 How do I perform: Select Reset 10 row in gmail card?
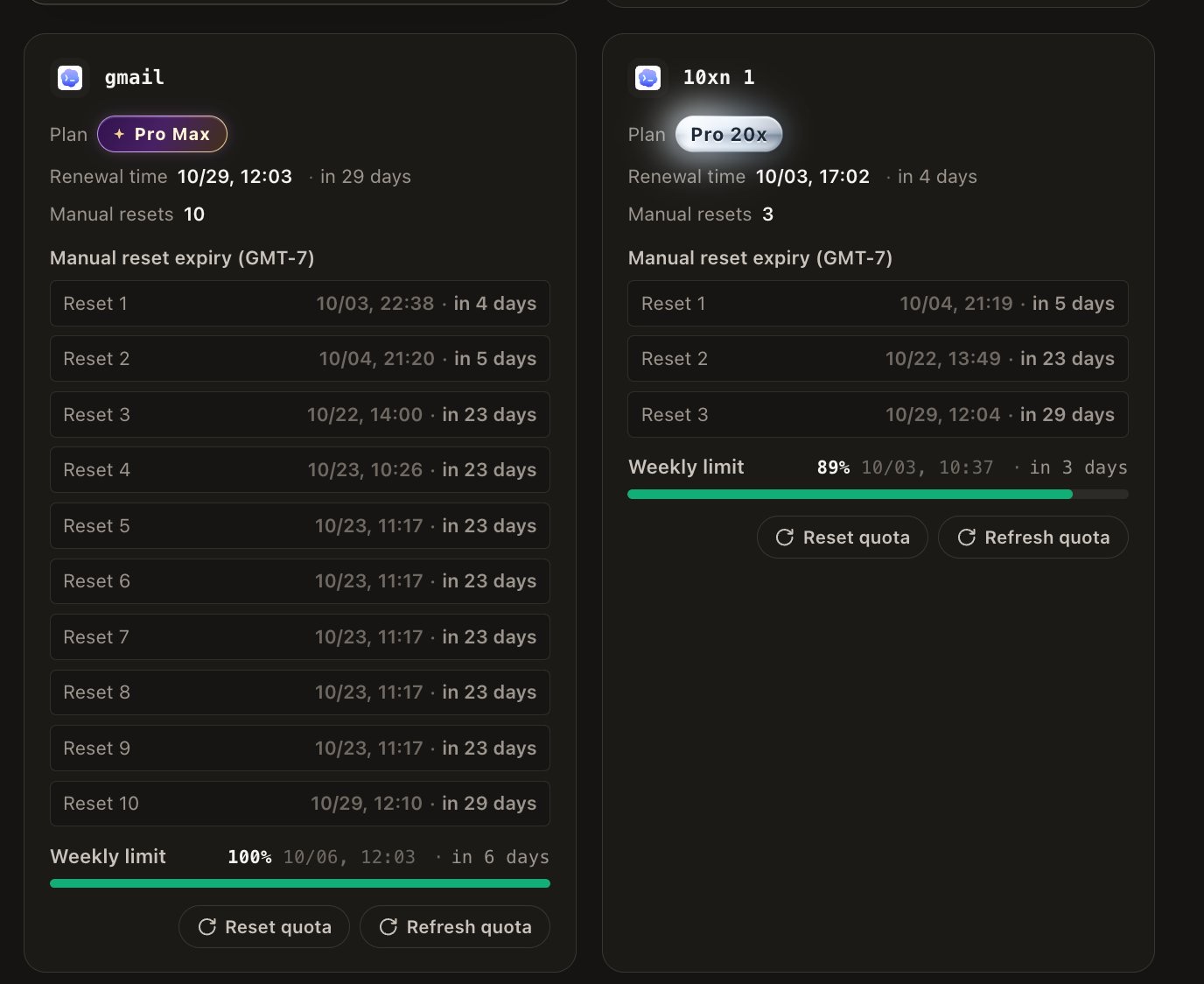pos(300,803)
